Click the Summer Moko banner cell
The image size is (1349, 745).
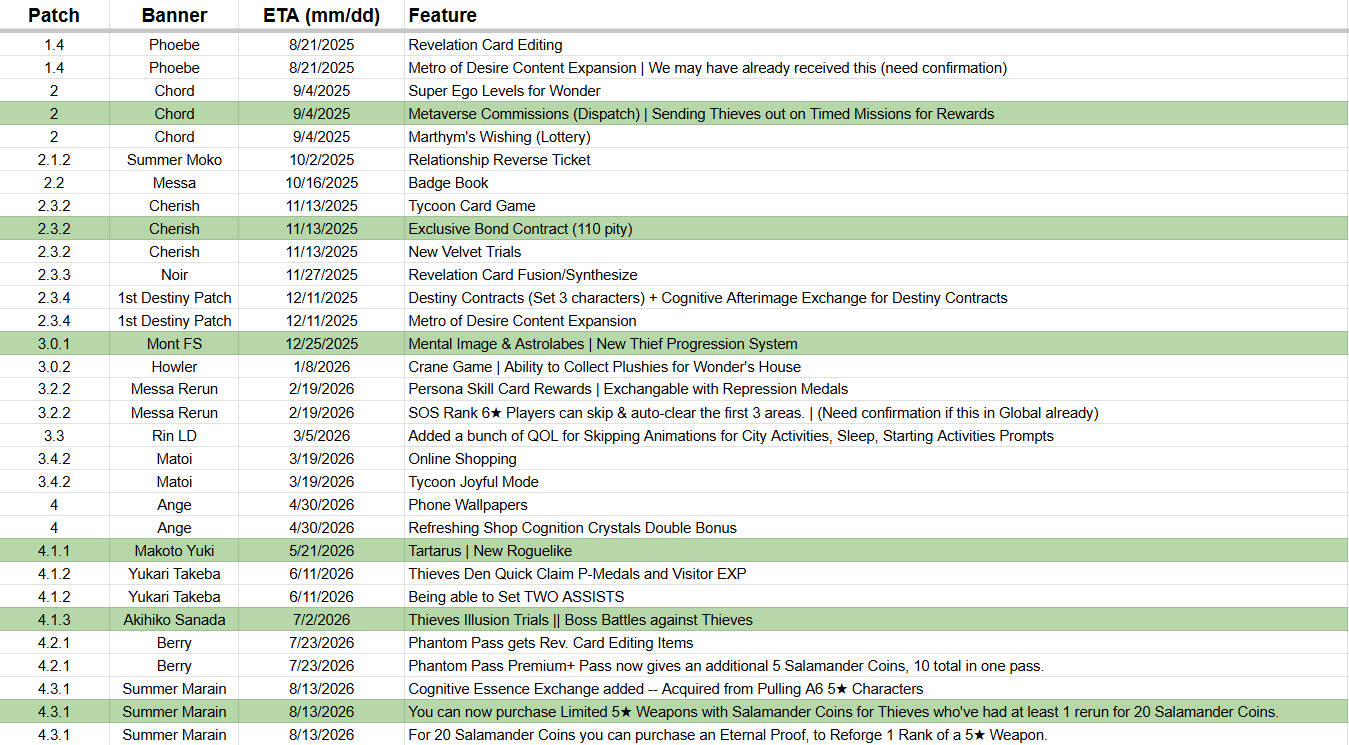click(x=174, y=160)
